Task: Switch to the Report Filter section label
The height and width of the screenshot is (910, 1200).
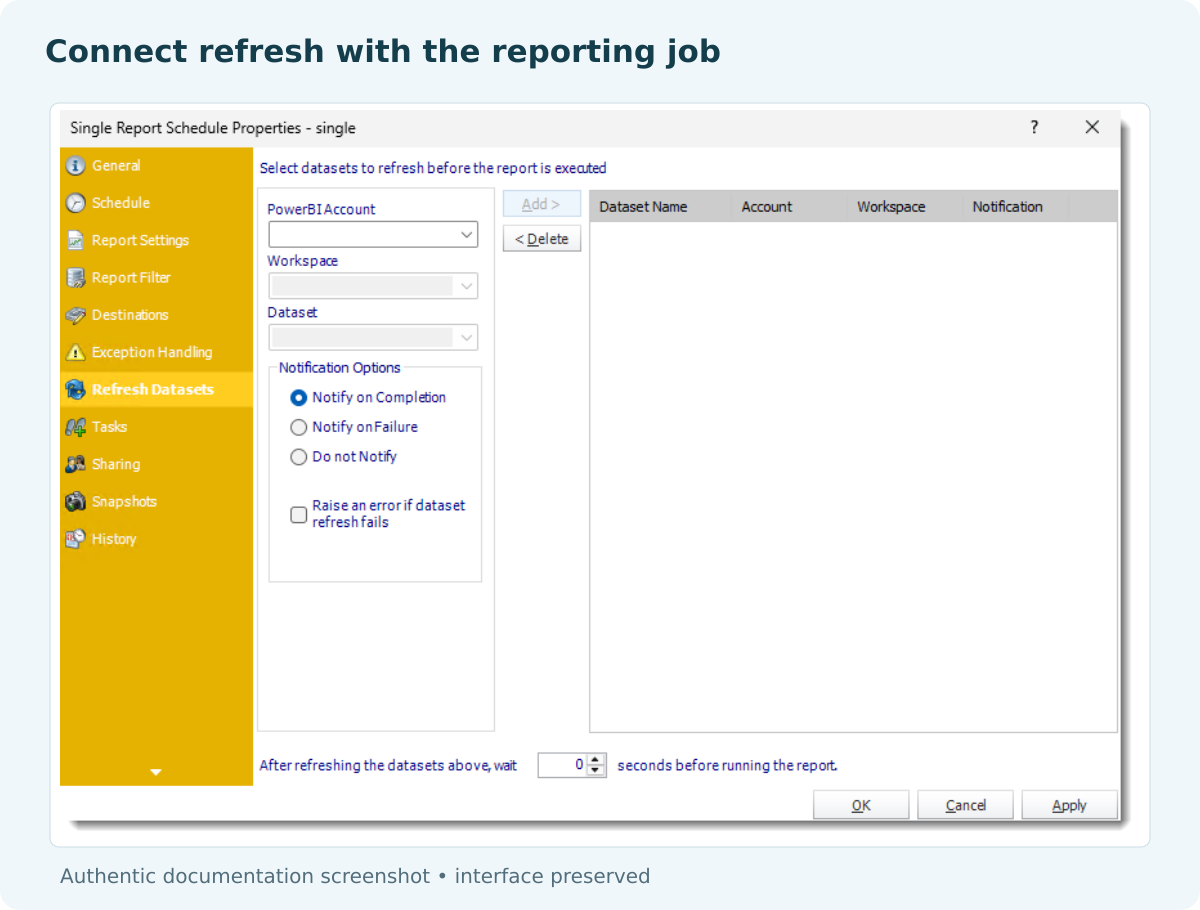Action: click(x=131, y=278)
